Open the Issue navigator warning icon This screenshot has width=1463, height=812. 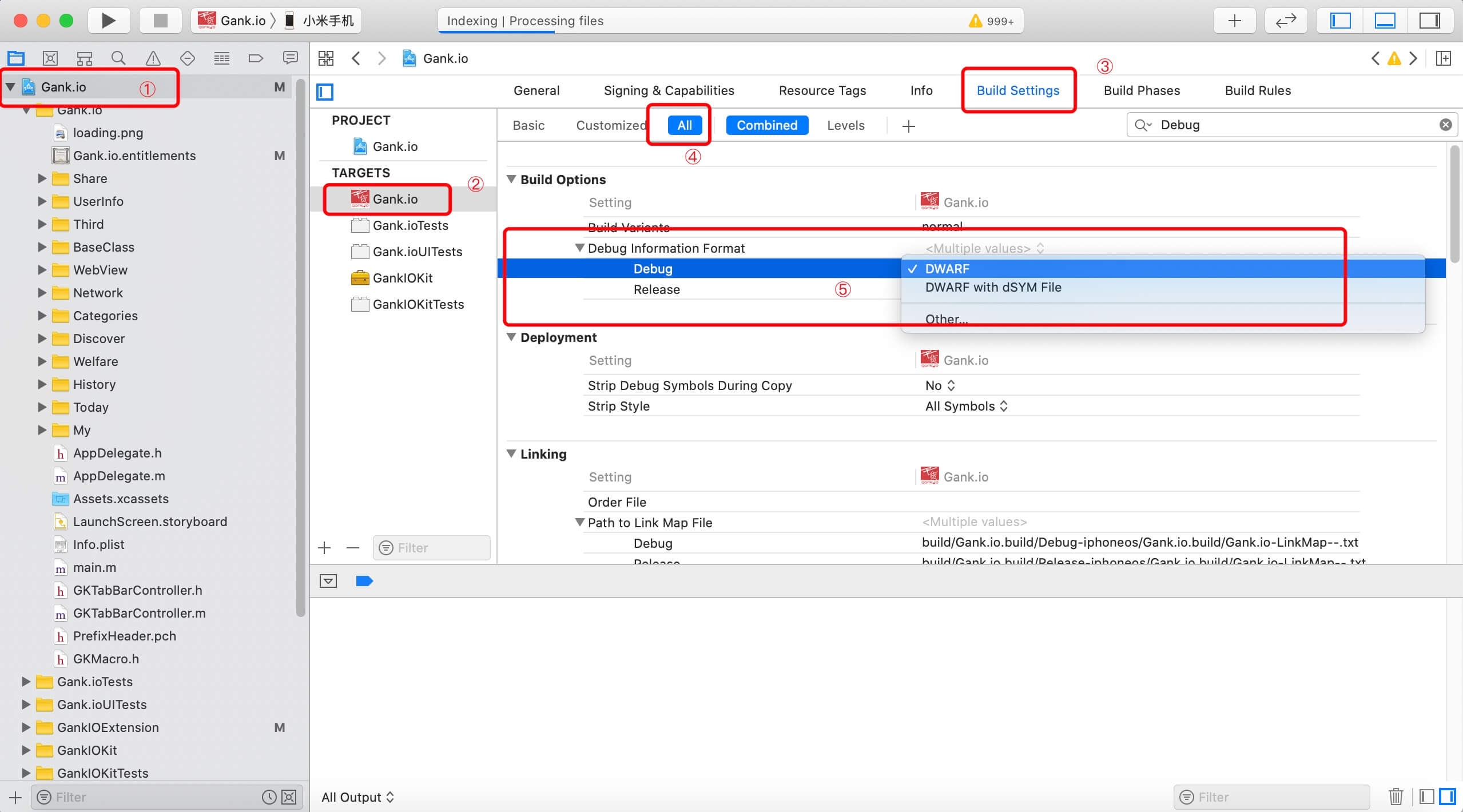153,58
